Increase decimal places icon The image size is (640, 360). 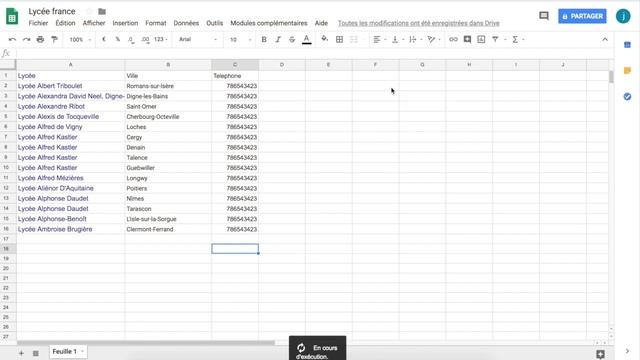(145, 40)
